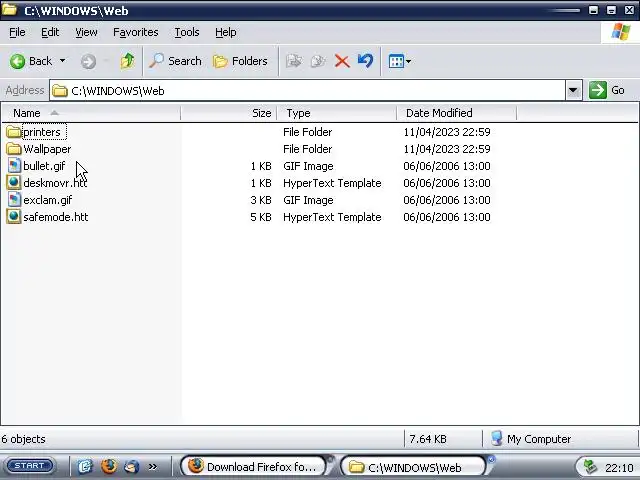Click the Windows flag logo in menu bar
The image size is (640, 480).
(620, 32)
